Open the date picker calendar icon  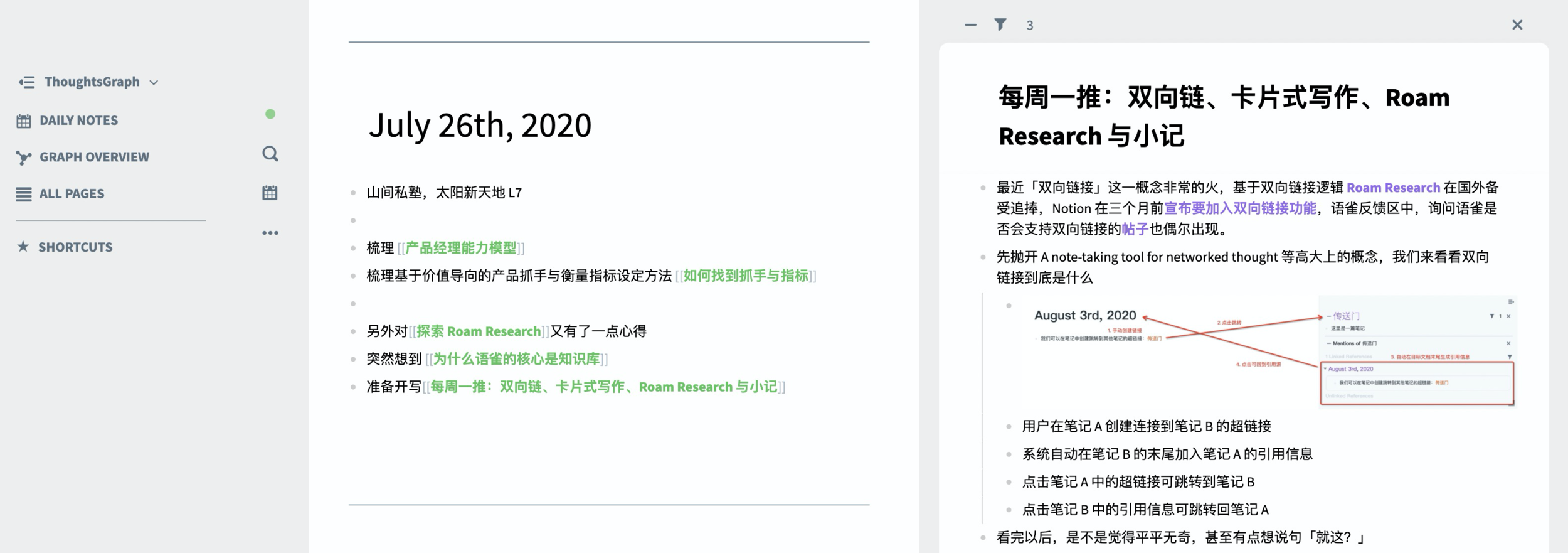coord(270,193)
